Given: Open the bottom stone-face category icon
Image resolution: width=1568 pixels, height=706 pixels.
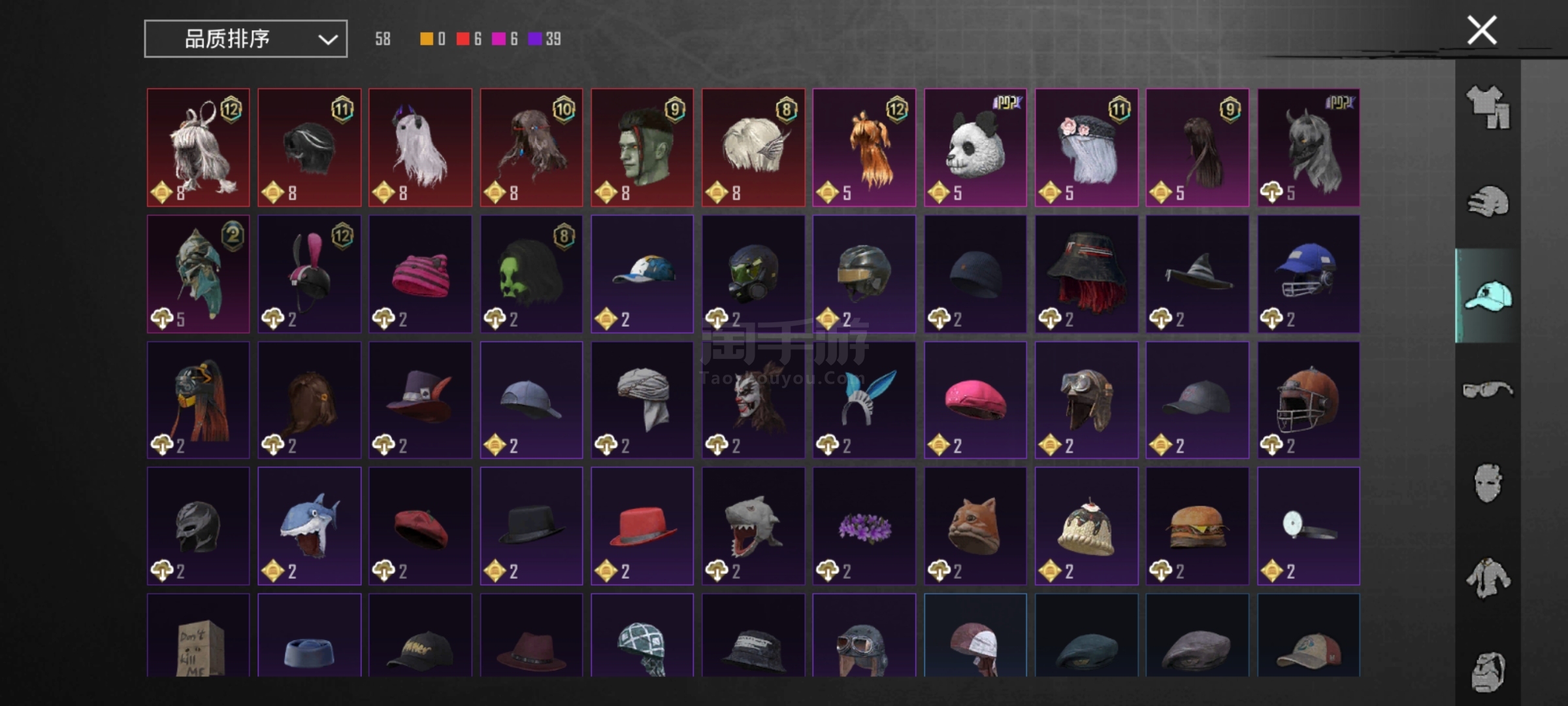Looking at the screenshot, I should tap(1488, 671).
